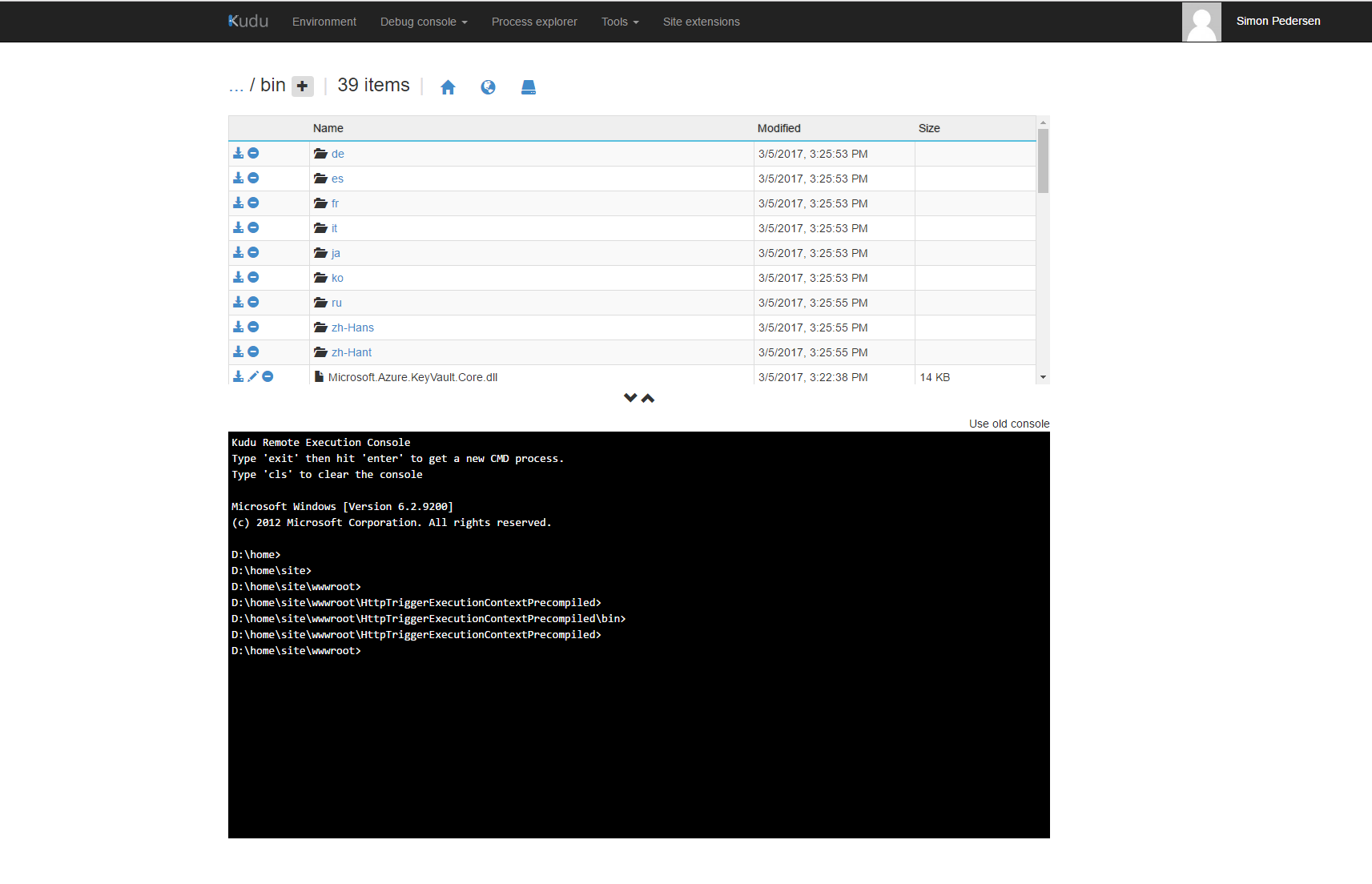Download the de folder
Viewport: 1372px width, 884px height.
tap(238, 153)
